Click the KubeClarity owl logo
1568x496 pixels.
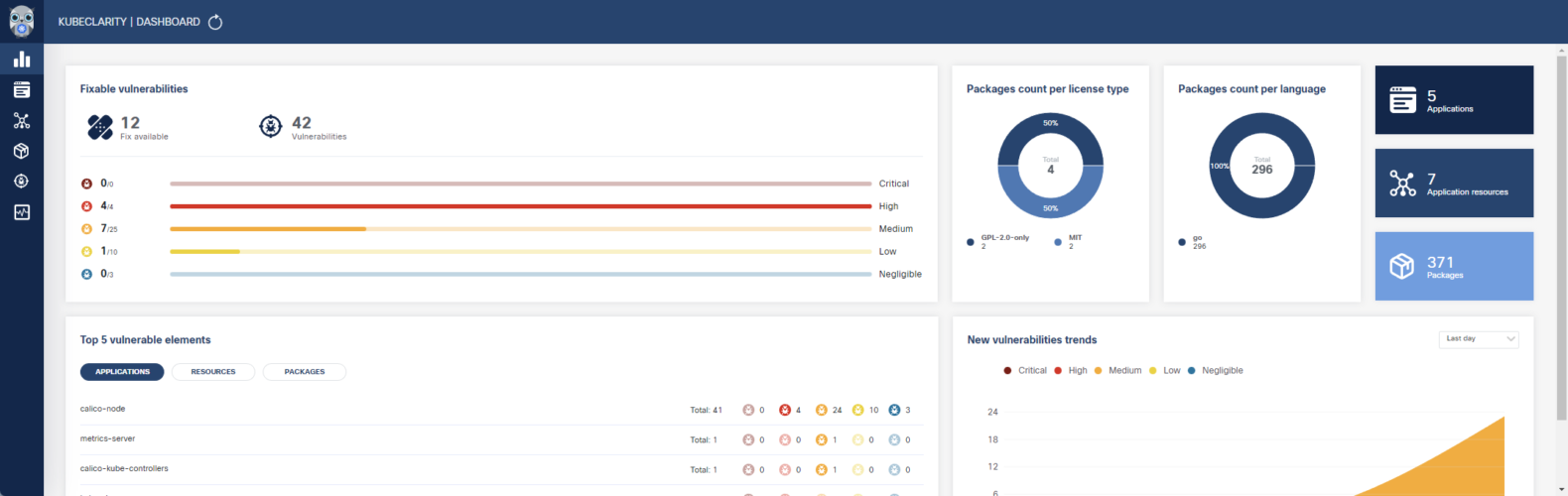tap(21, 21)
